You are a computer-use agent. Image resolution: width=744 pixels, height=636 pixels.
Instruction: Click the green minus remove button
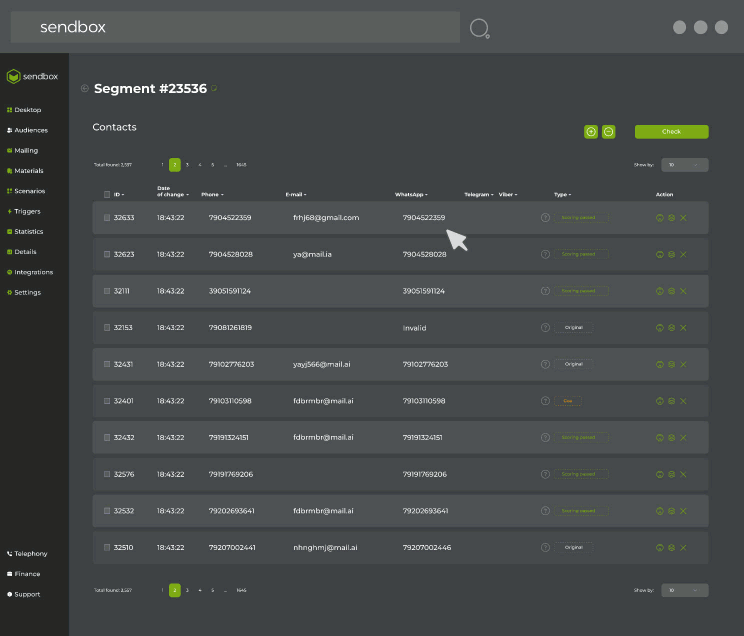[609, 132]
